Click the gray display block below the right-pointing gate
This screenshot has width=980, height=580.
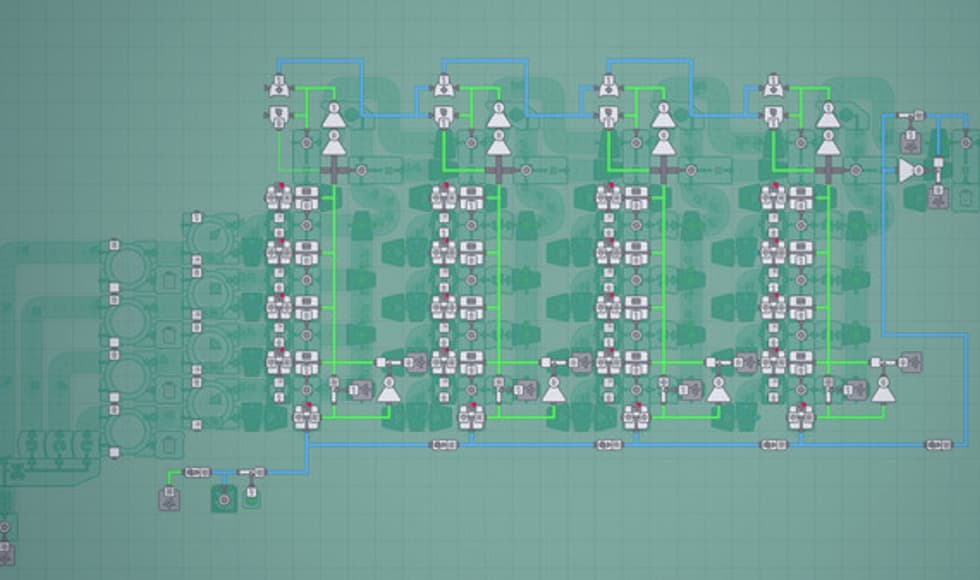point(938,198)
